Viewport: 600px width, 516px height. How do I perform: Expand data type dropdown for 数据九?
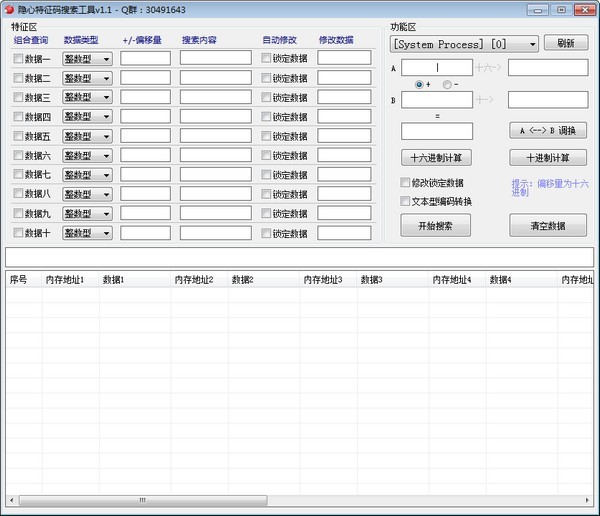coord(87,214)
